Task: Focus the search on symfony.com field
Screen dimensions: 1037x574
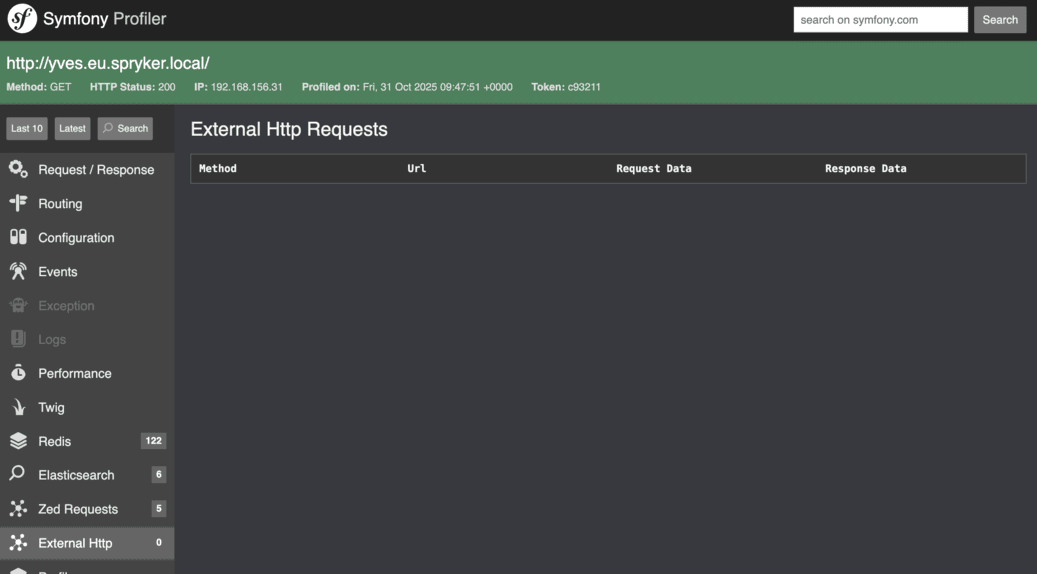Action: 880,20
